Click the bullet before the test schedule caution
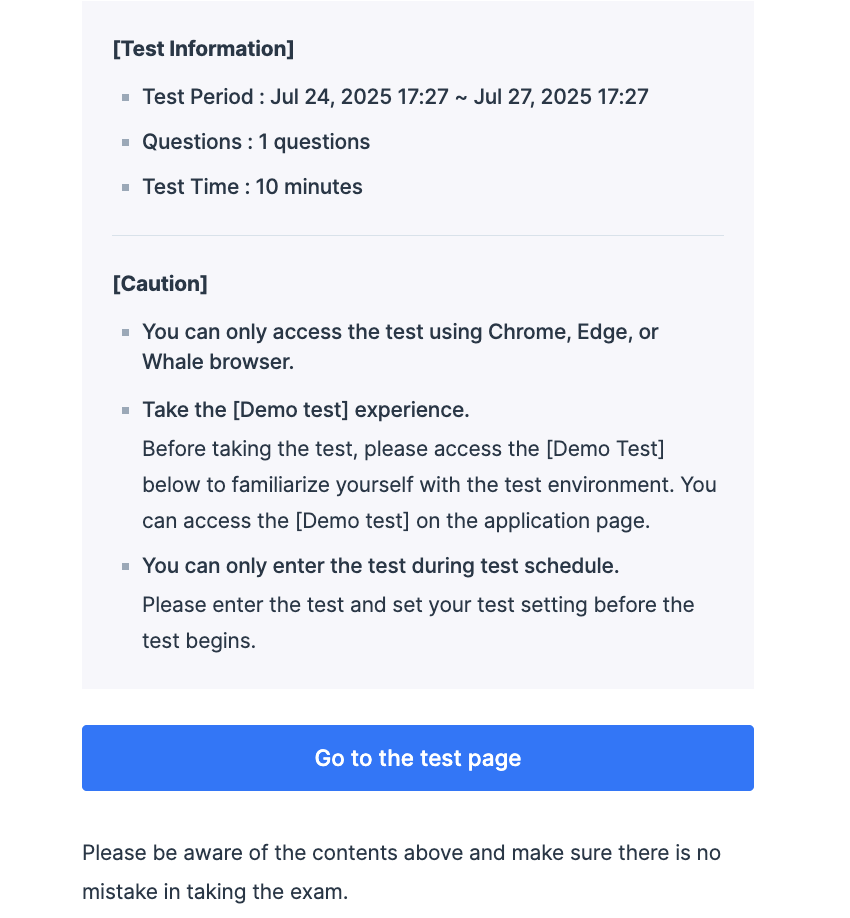The width and height of the screenshot is (850, 918). click(125, 566)
